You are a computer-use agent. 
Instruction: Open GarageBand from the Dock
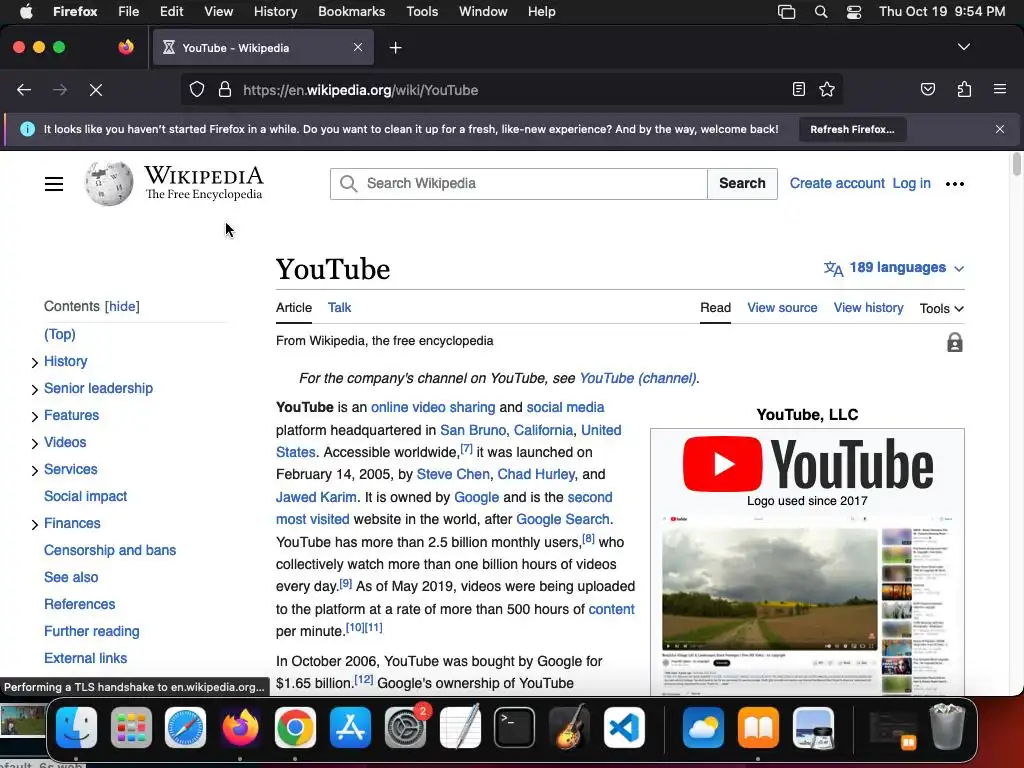(x=569, y=727)
